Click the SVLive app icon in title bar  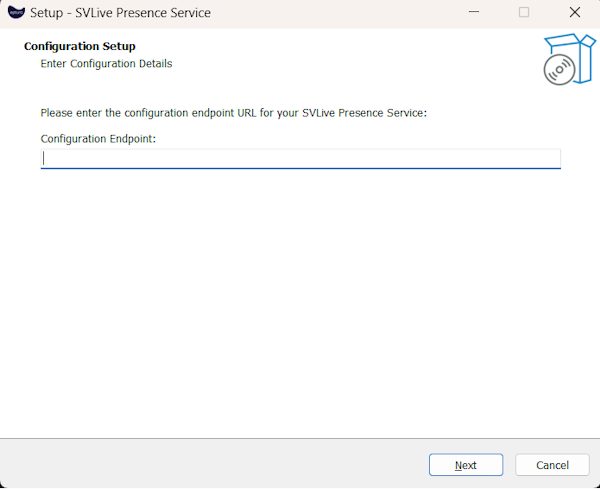click(x=16, y=13)
